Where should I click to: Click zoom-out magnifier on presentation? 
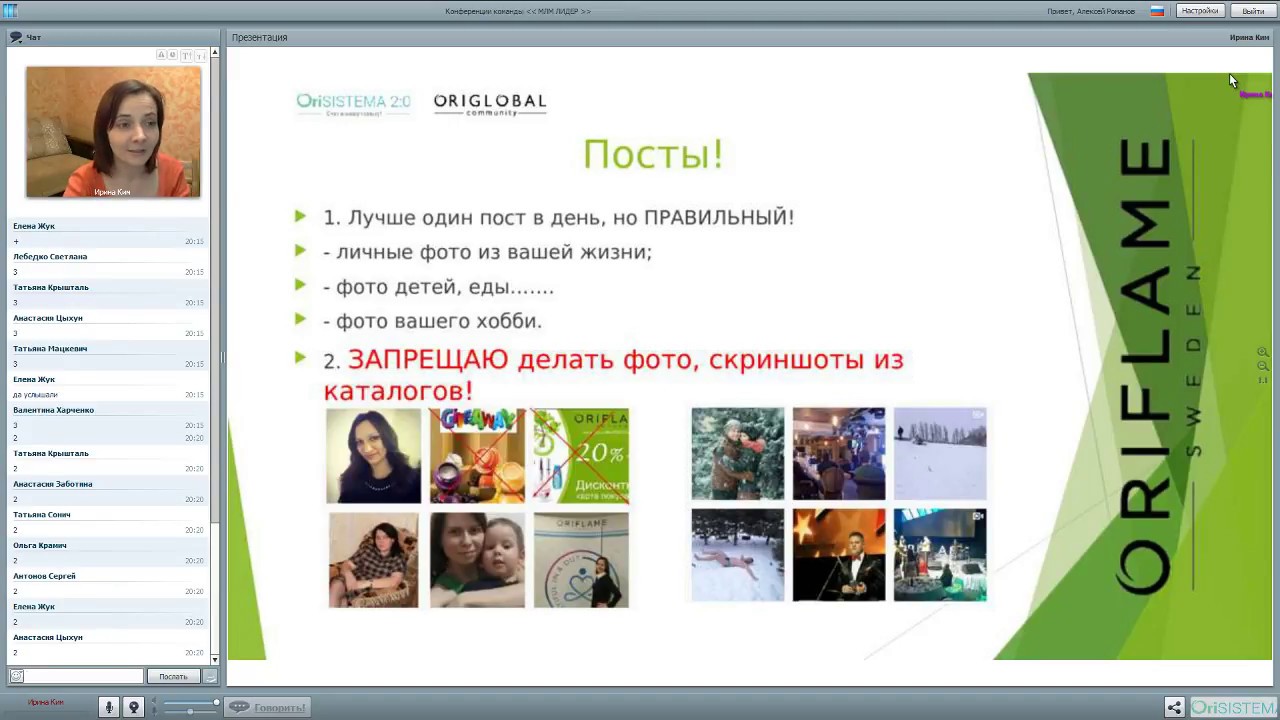click(1263, 366)
